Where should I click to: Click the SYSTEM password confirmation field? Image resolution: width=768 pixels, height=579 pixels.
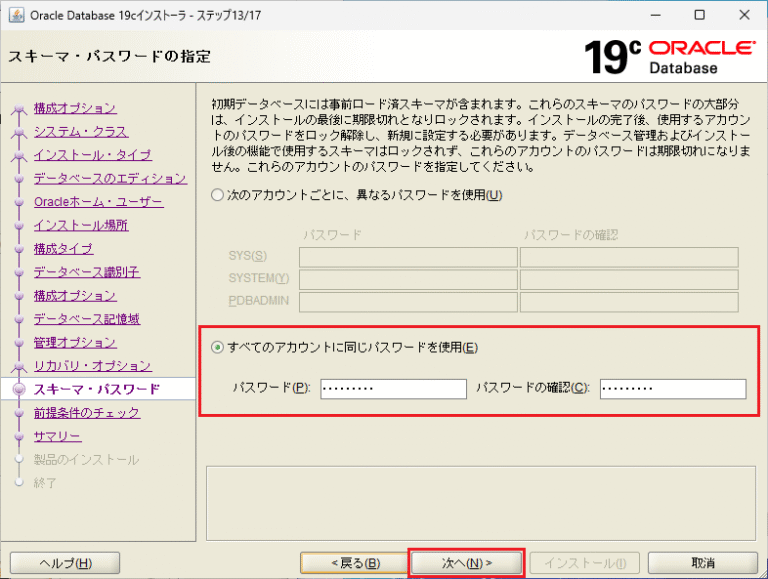click(629, 280)
